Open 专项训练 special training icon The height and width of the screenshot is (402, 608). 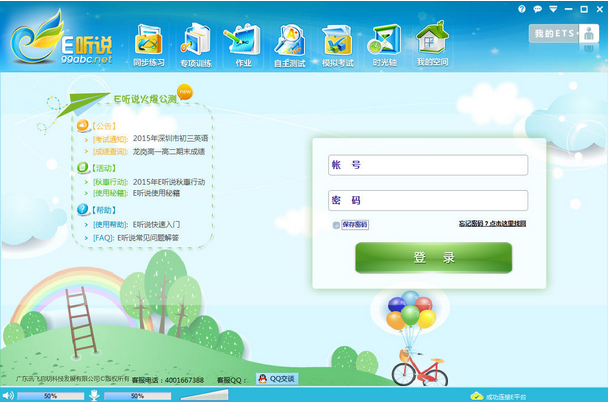pos(195,44)
